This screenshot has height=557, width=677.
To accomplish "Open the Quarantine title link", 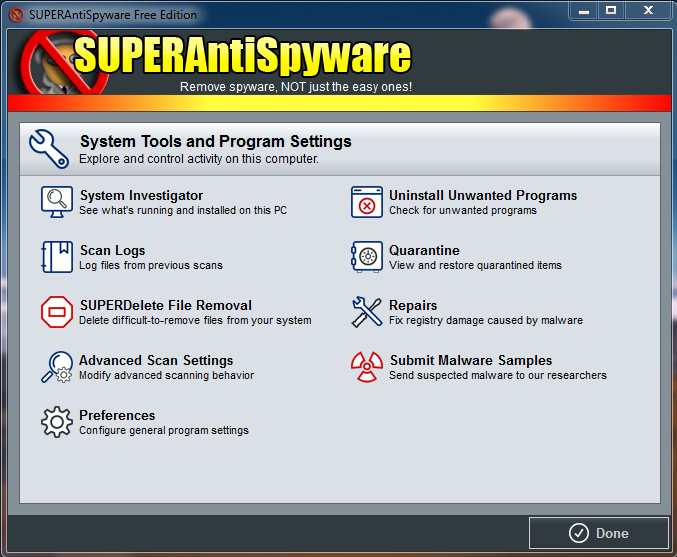I will coord(424,250).
